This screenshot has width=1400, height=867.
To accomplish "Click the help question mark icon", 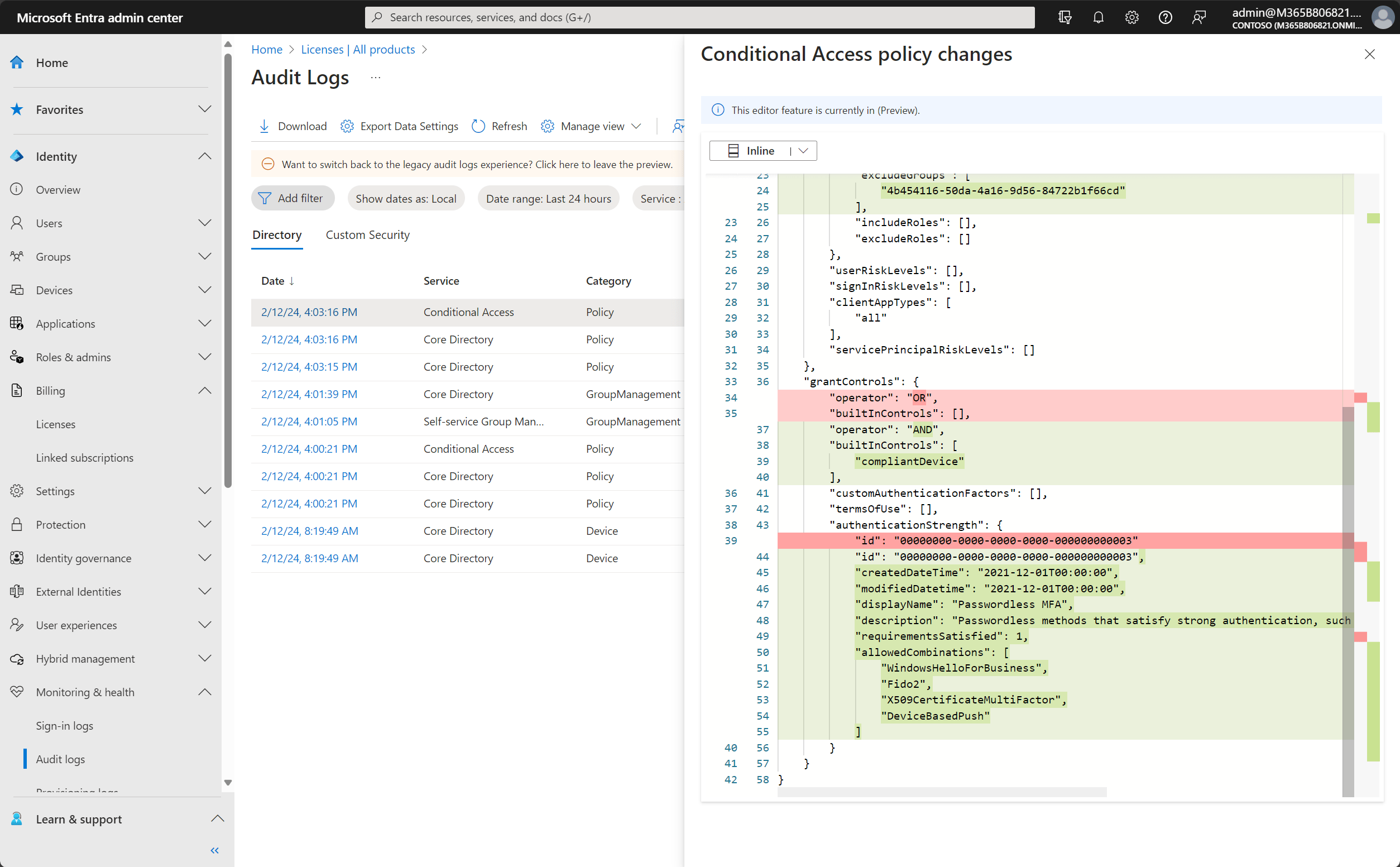I will (1165, 17).
